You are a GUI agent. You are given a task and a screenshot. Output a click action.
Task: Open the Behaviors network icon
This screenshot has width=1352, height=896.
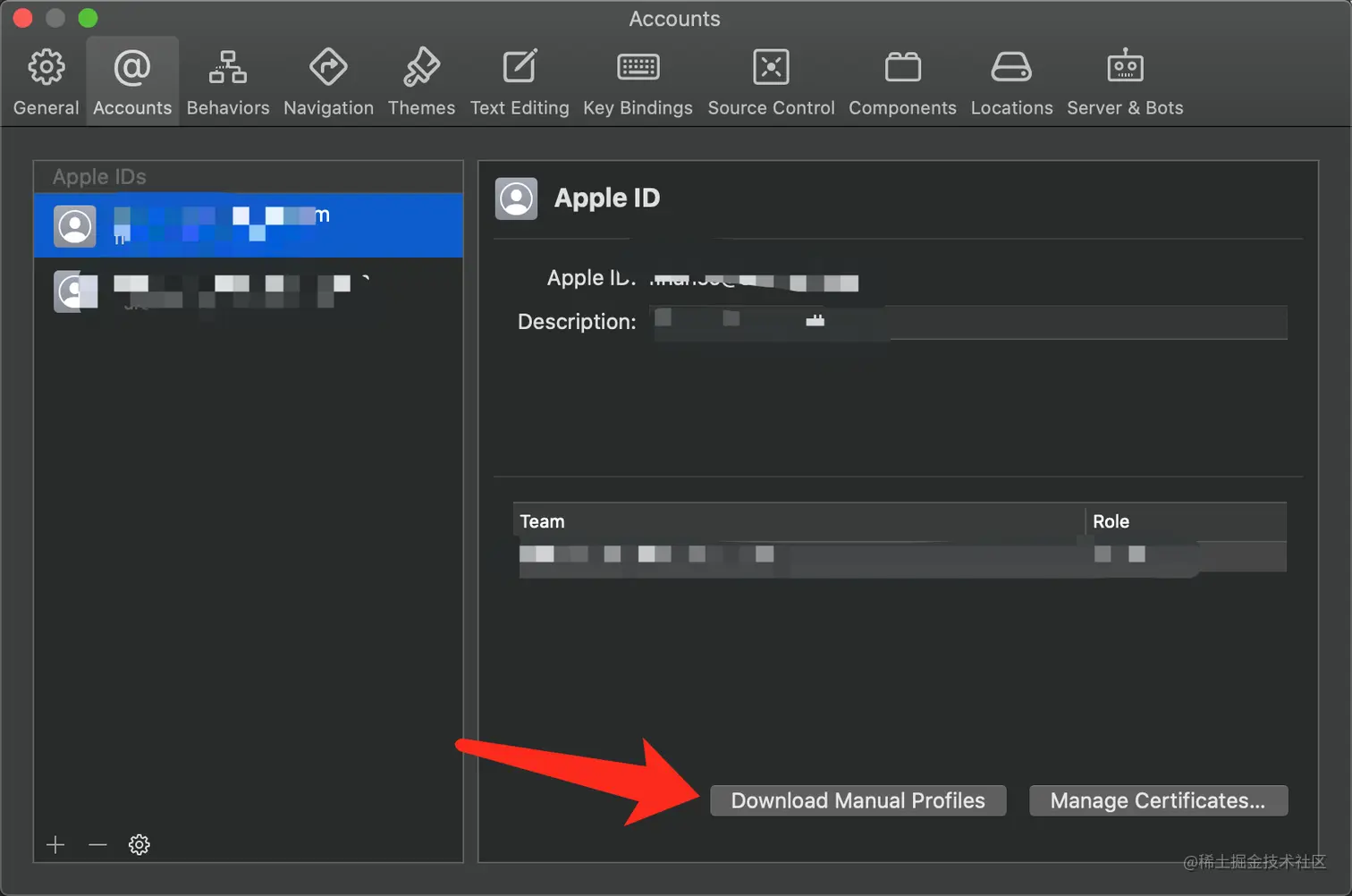coord(228,67)
